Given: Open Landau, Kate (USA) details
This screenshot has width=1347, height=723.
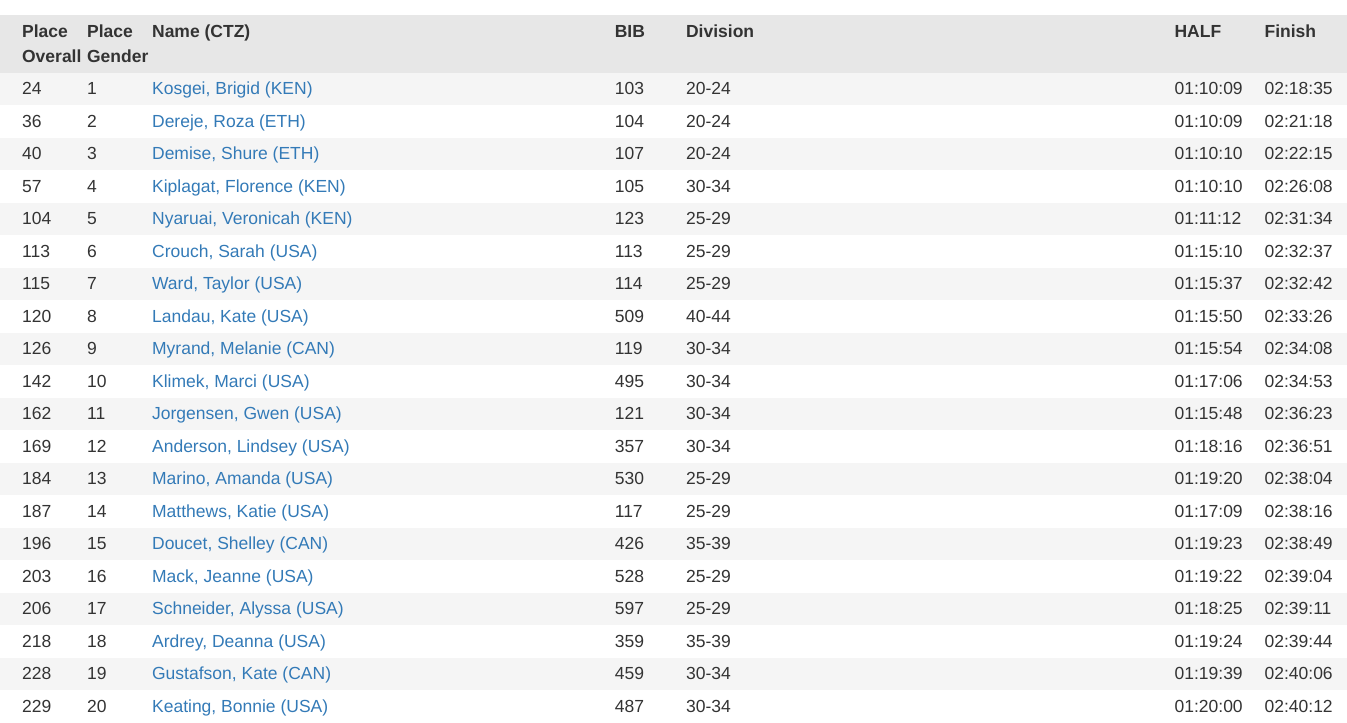Looking at the screenshot, I should 230,316.
